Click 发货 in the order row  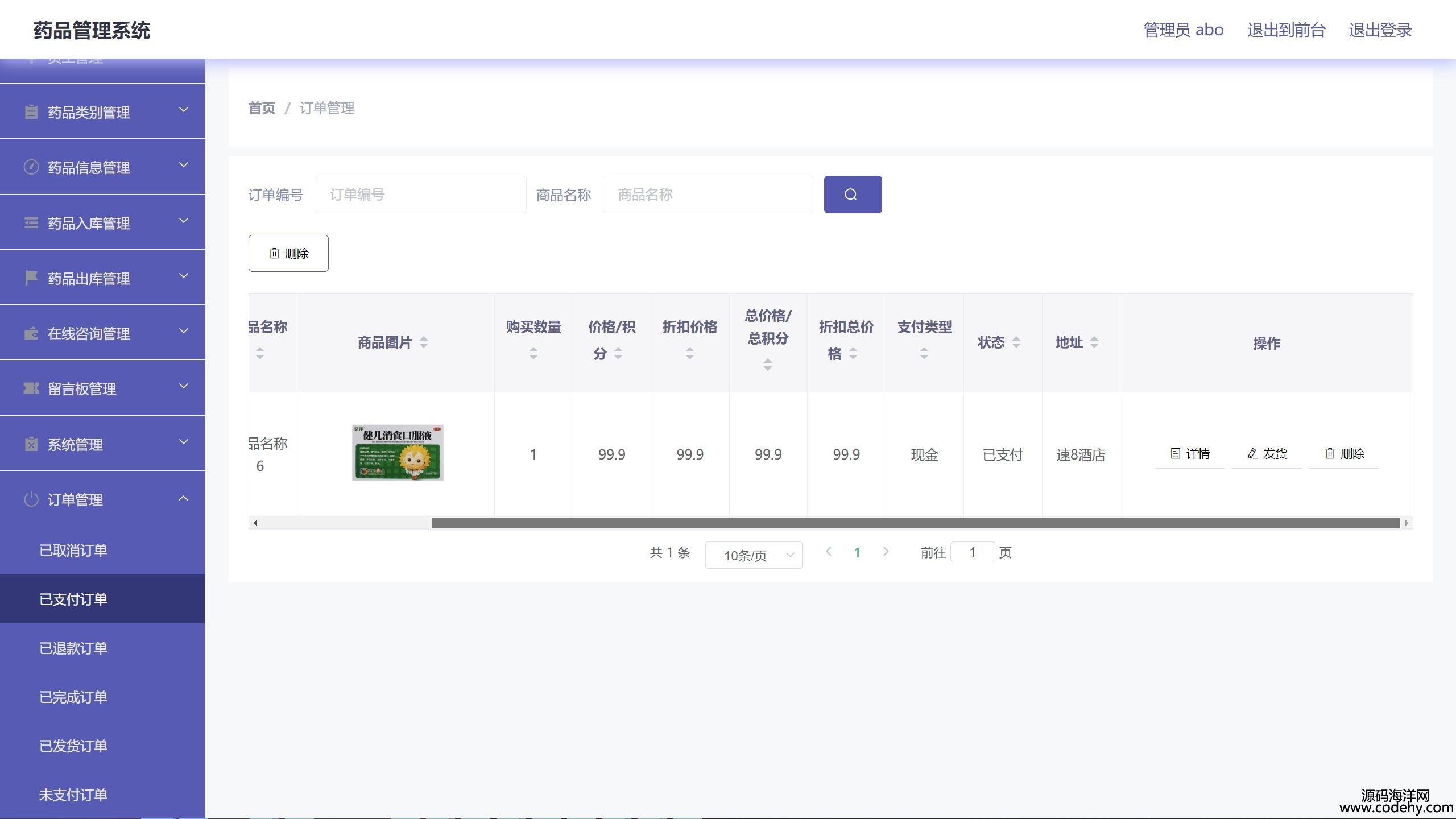pos(1267,453)
